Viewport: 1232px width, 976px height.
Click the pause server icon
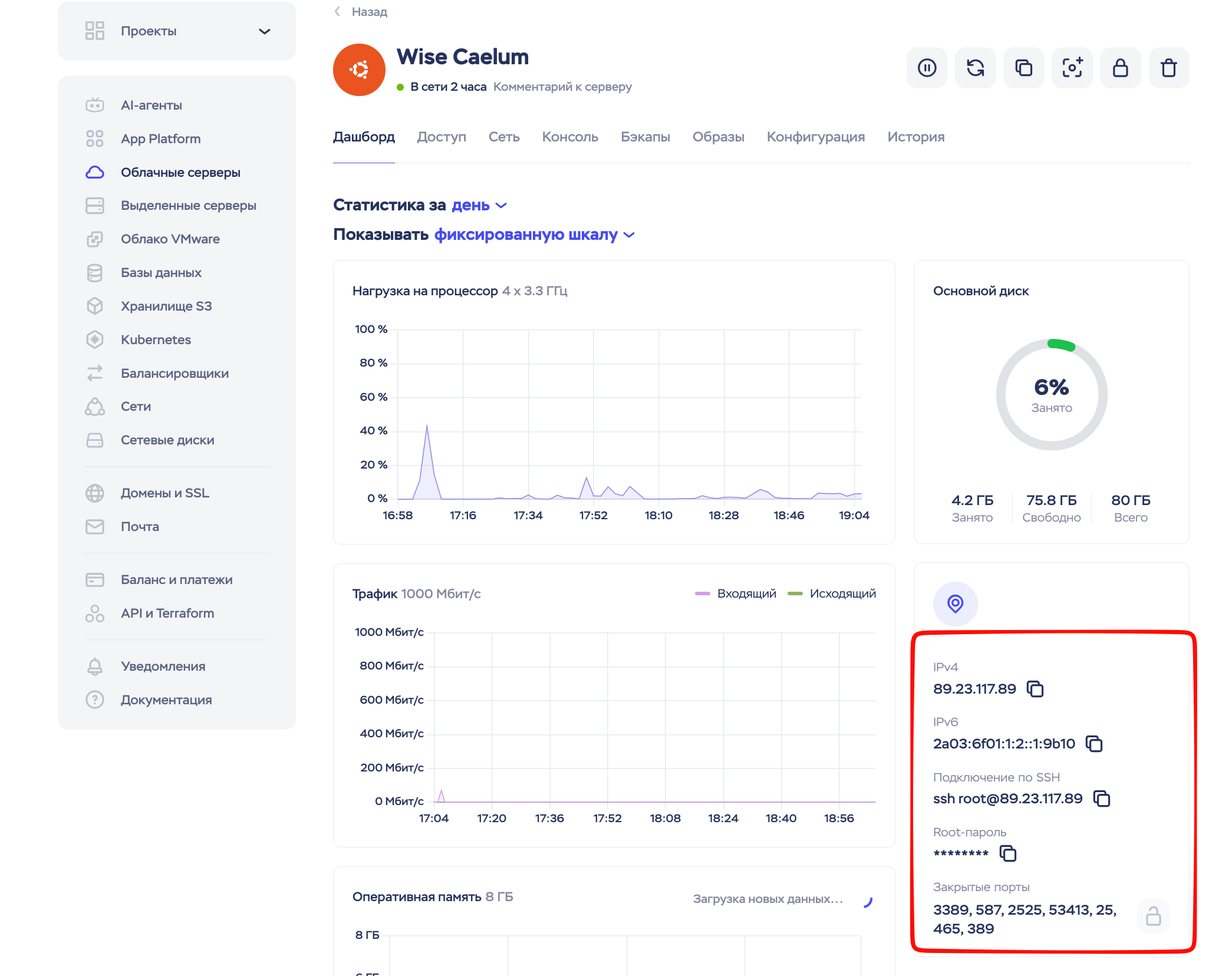coord(927,68)
